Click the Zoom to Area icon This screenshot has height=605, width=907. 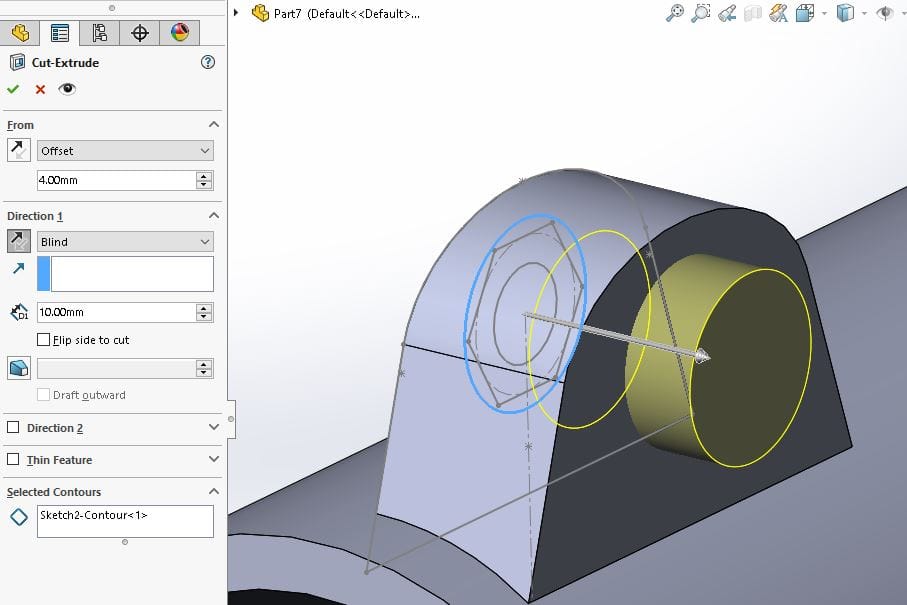pyautogui.click(x=701, y=13)
